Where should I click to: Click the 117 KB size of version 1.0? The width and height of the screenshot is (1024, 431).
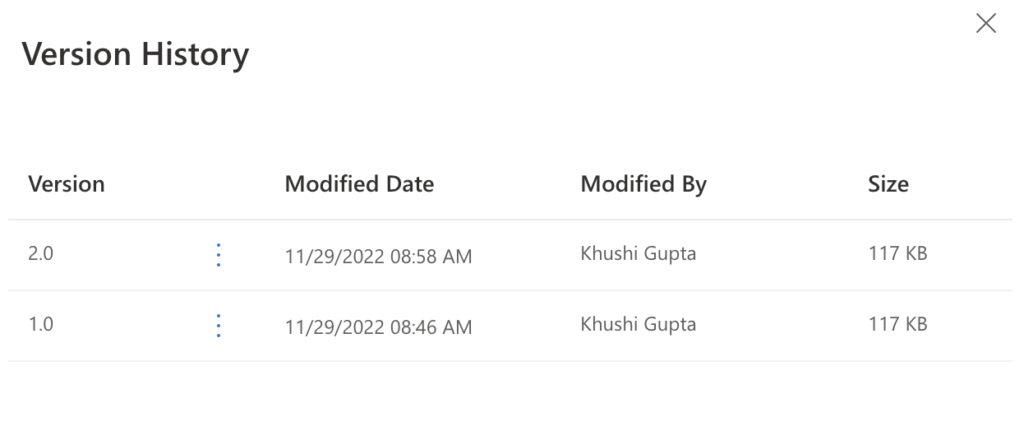897,324
